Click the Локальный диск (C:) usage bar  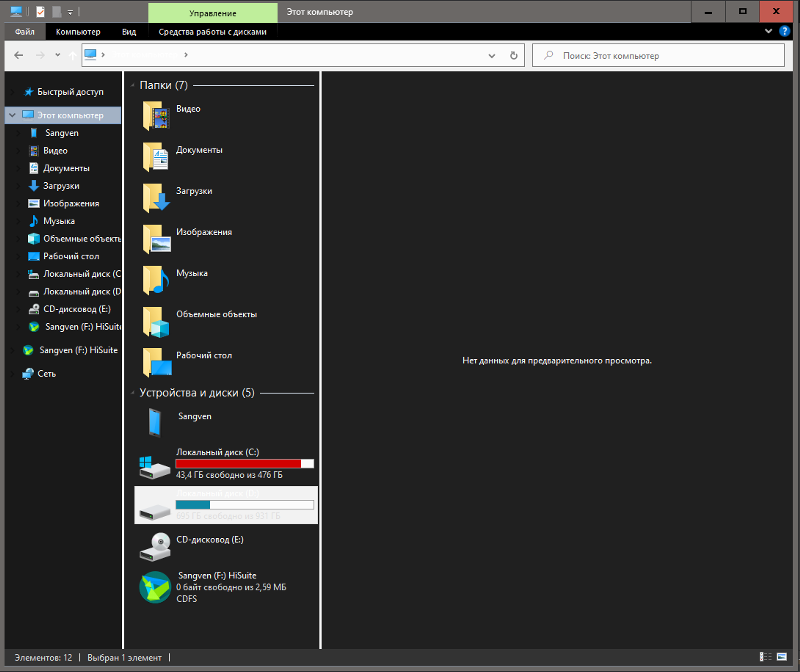[244, 464]
